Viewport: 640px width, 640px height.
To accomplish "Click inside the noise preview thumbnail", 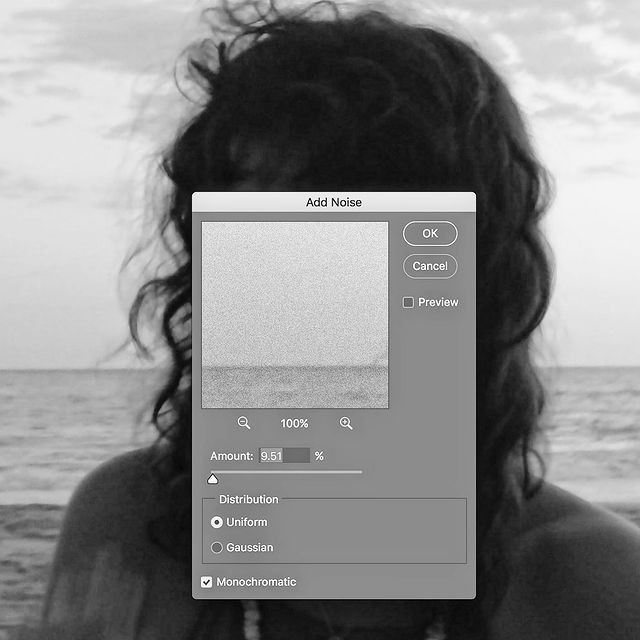I will click(295, 315).
